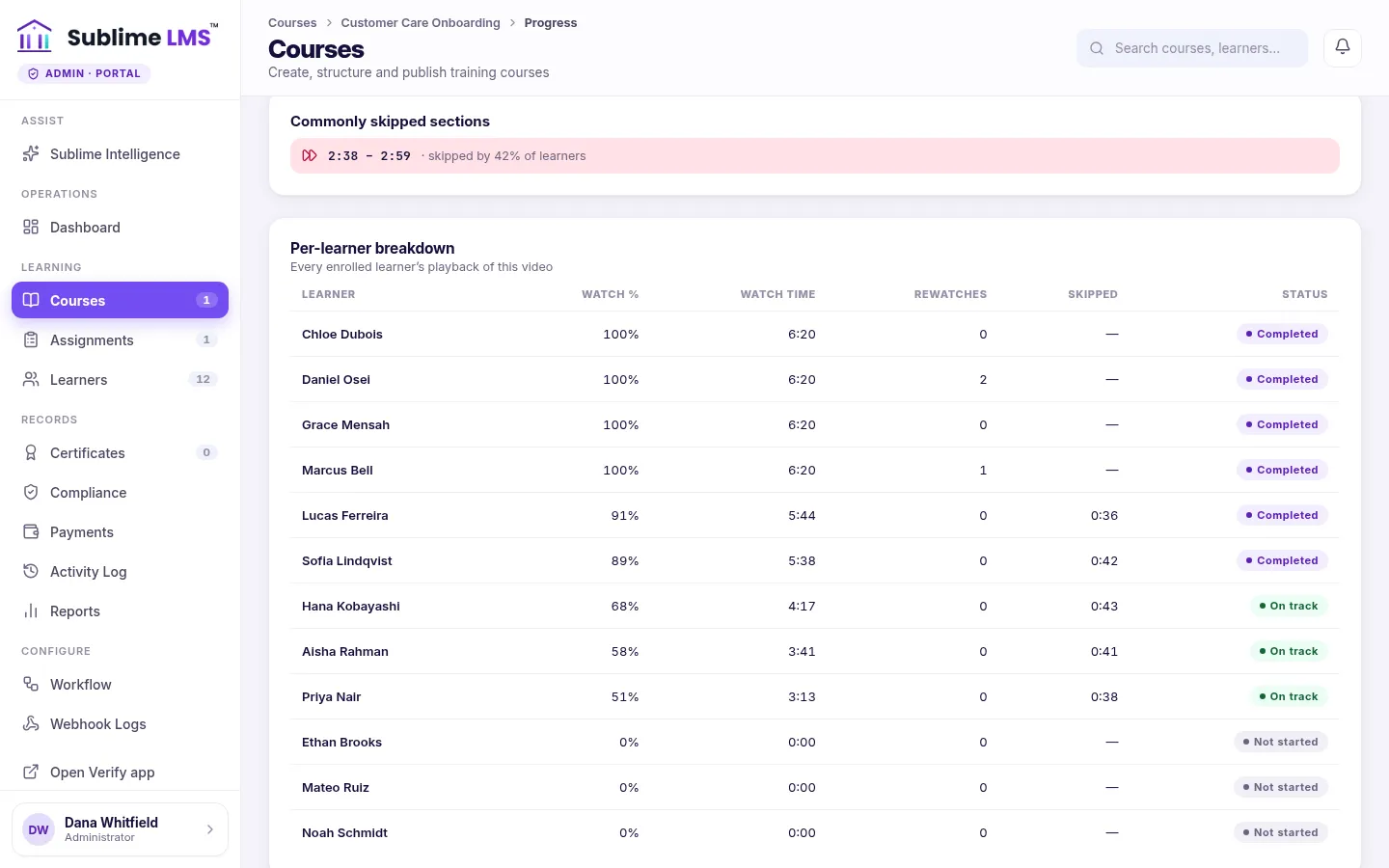Select learner Daniel Osei

[x=336, y=380]
